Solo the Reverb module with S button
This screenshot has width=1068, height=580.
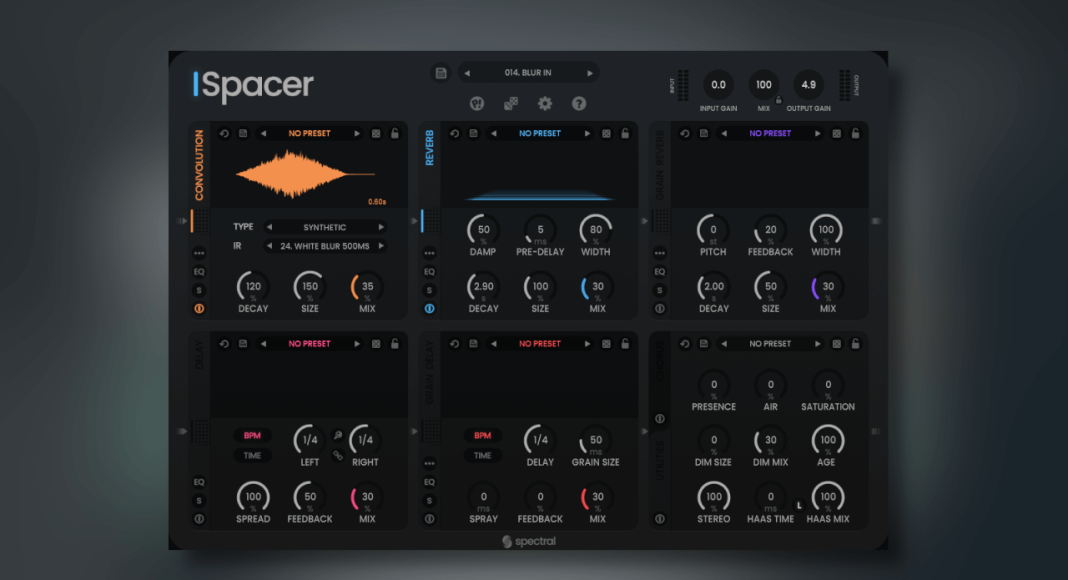(429, 290)
